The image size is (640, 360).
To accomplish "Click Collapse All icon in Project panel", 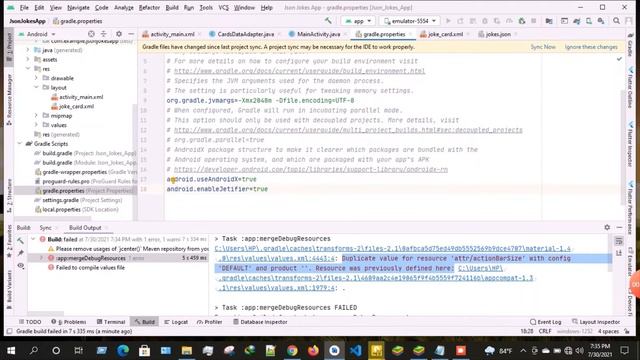I will tap(104, 34).
